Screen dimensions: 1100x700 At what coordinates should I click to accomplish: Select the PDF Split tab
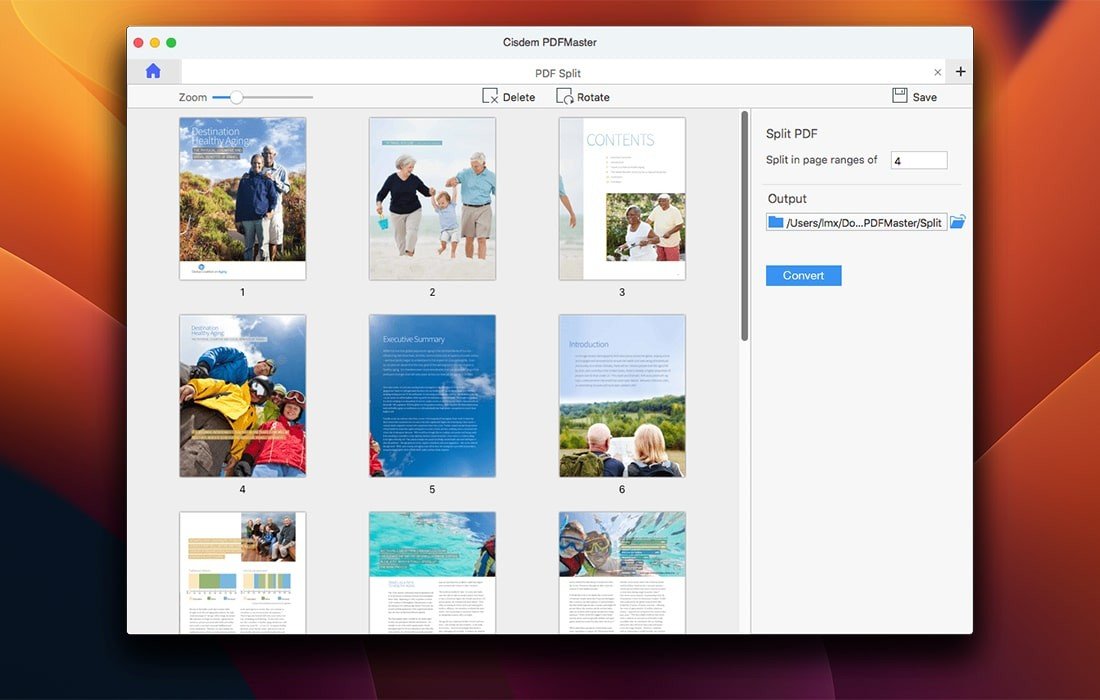coord(557,73)
